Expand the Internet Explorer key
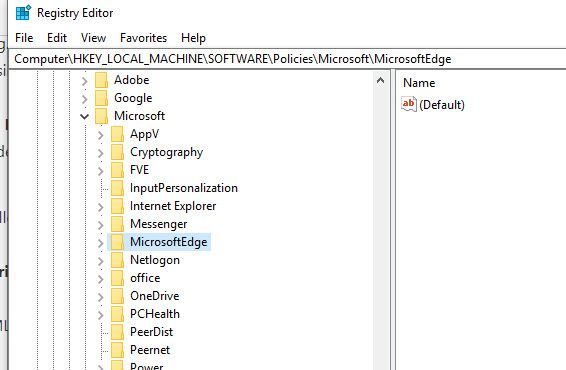566x370 pixels. [101, 207]
